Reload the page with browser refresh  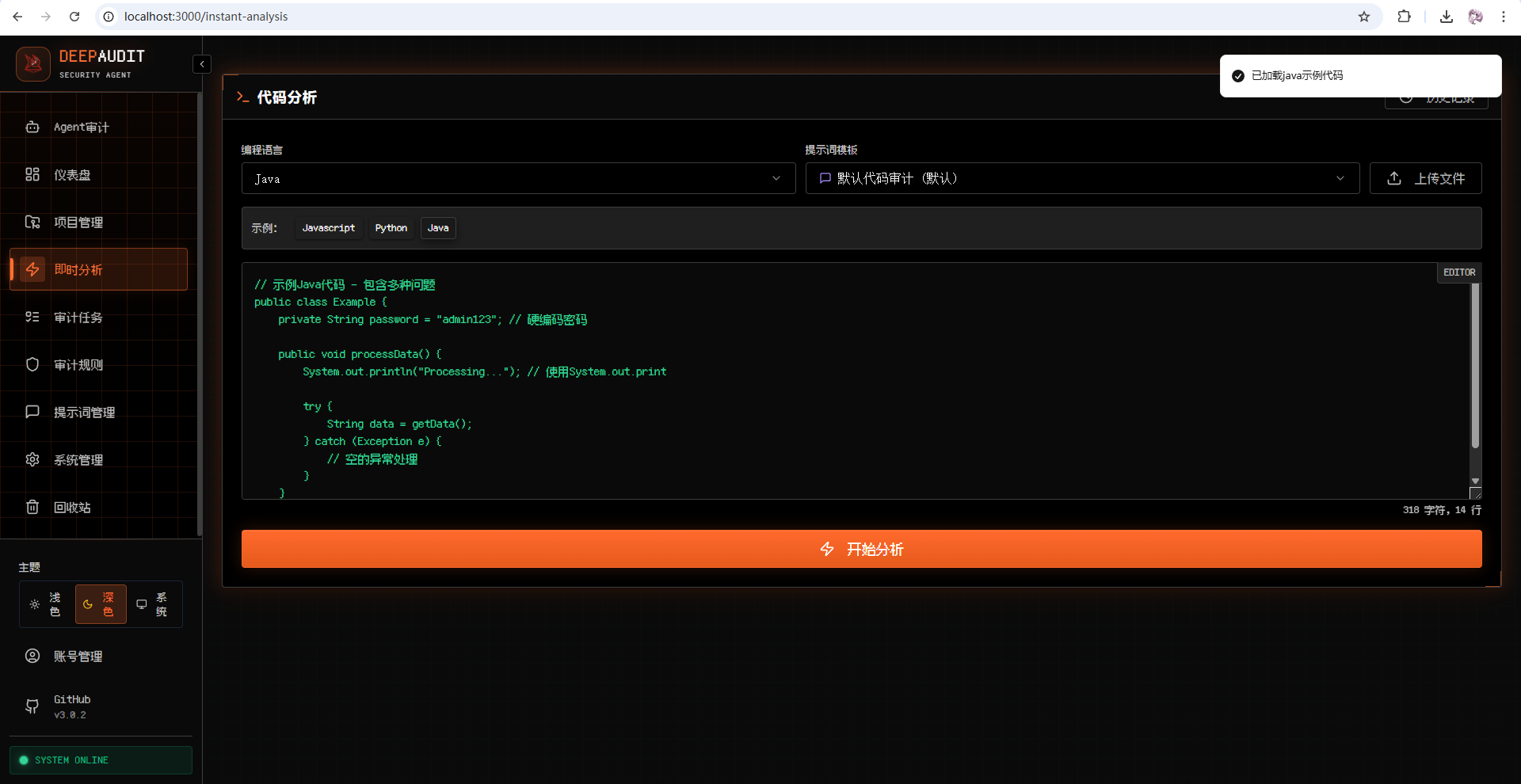tap(74, 17)
